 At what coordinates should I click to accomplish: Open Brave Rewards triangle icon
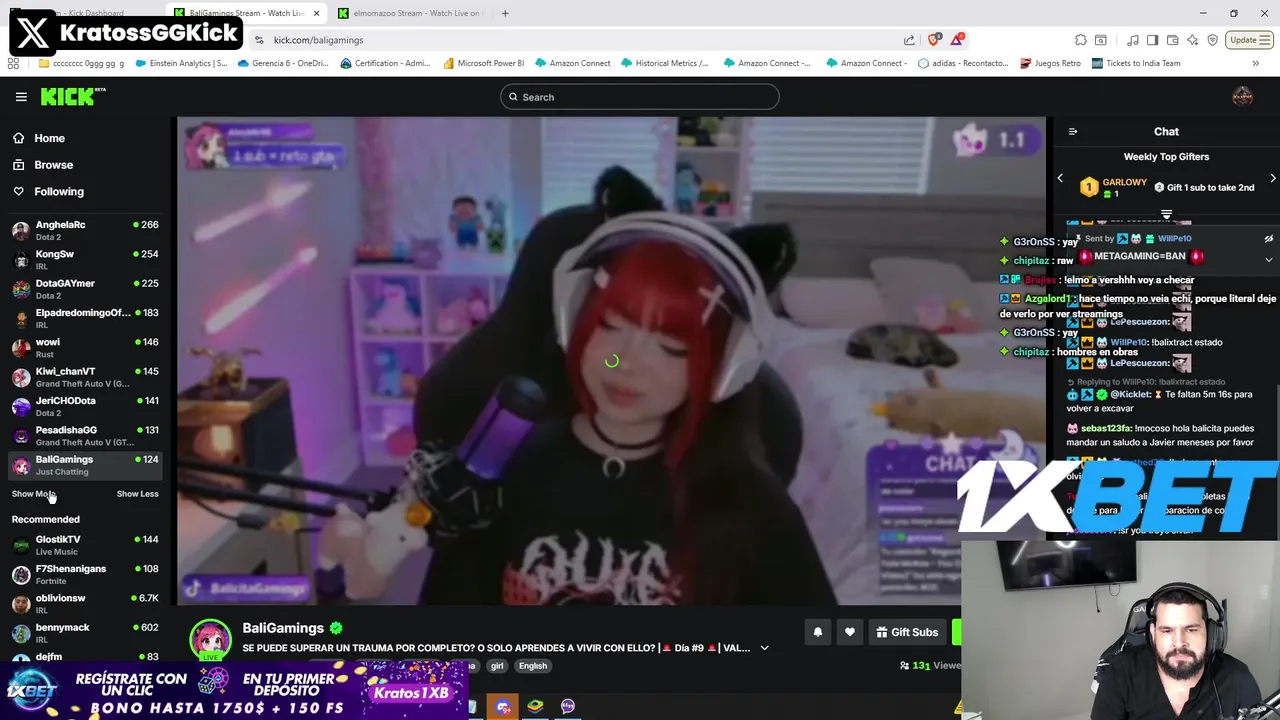pyautogui.click(x=957, y=39)
